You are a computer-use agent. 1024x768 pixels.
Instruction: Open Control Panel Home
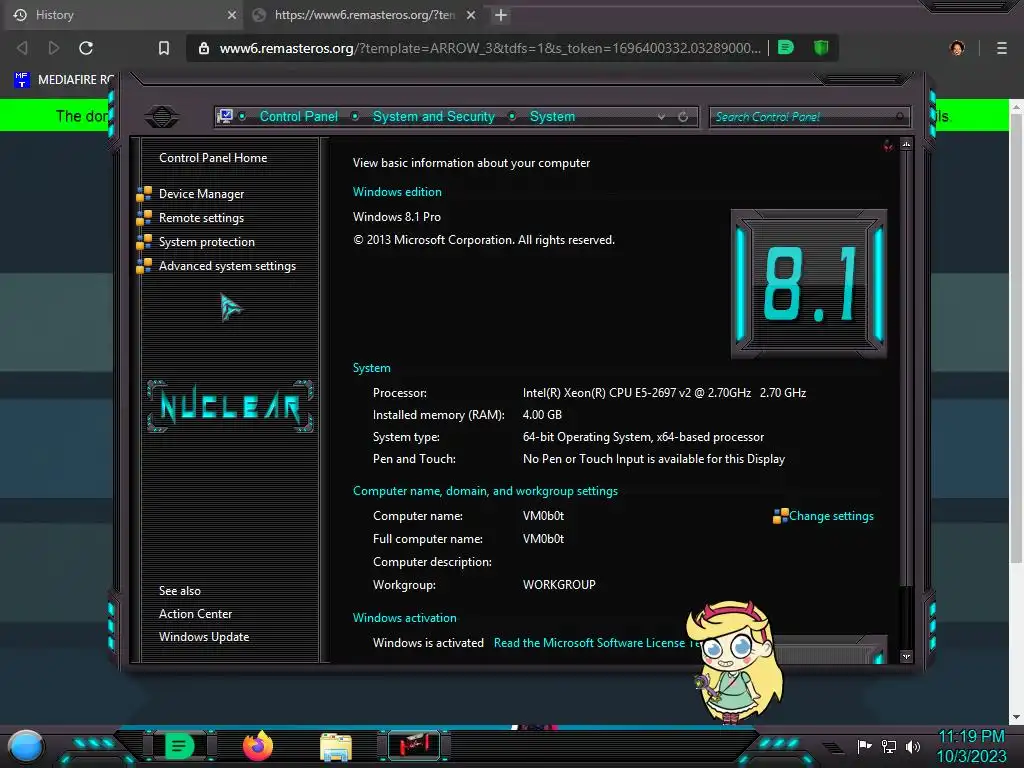(213, 157)
